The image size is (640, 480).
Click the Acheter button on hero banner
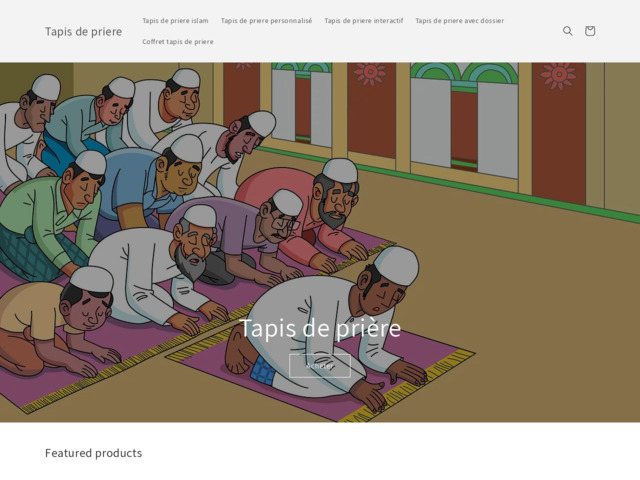[320, 366]
